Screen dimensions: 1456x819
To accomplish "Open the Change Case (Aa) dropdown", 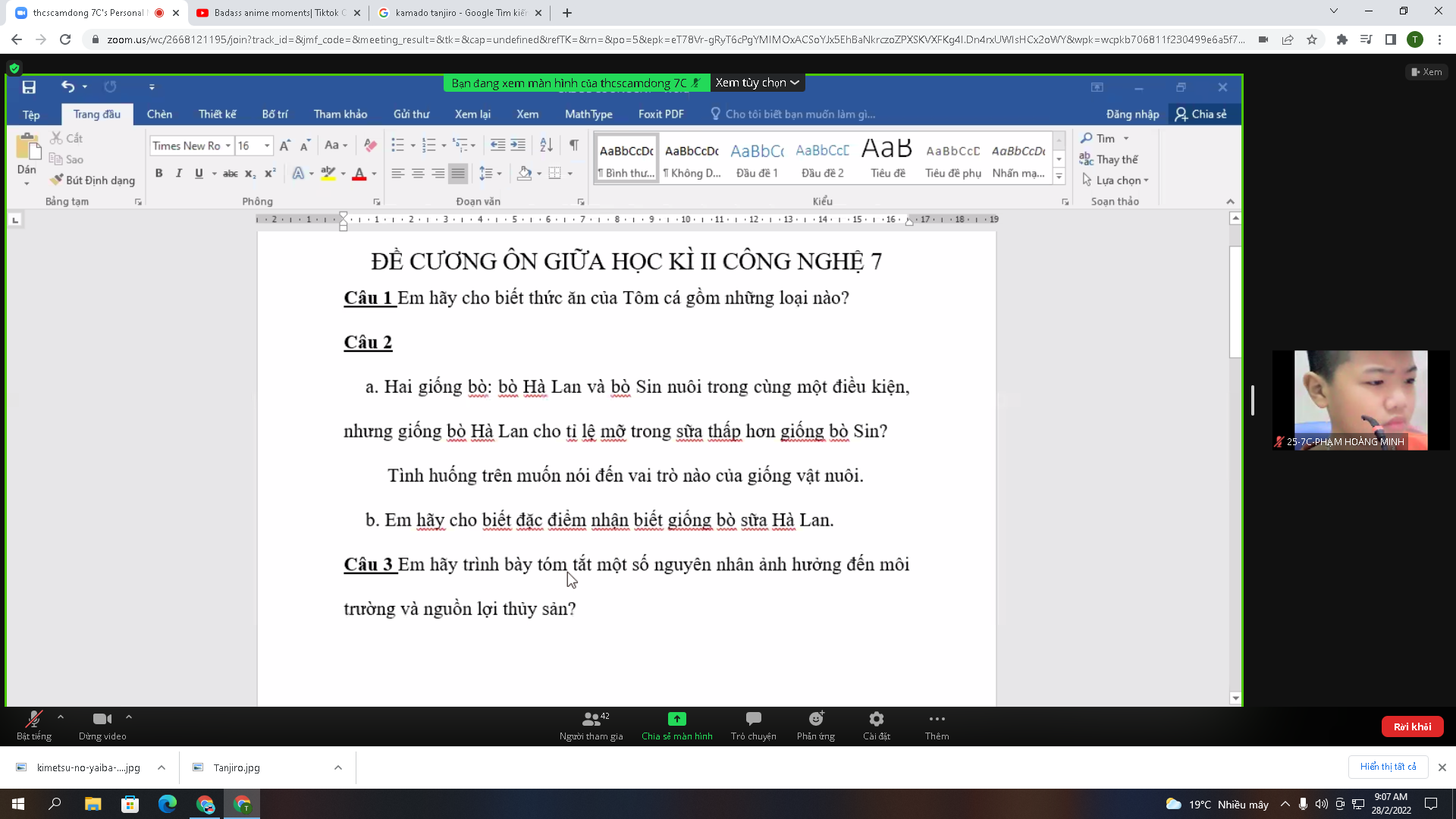I will coord(336,146).
